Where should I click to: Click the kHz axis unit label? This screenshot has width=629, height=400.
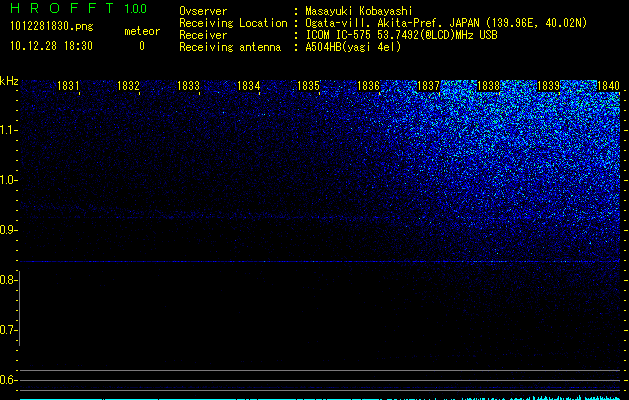tap(9, 81)
